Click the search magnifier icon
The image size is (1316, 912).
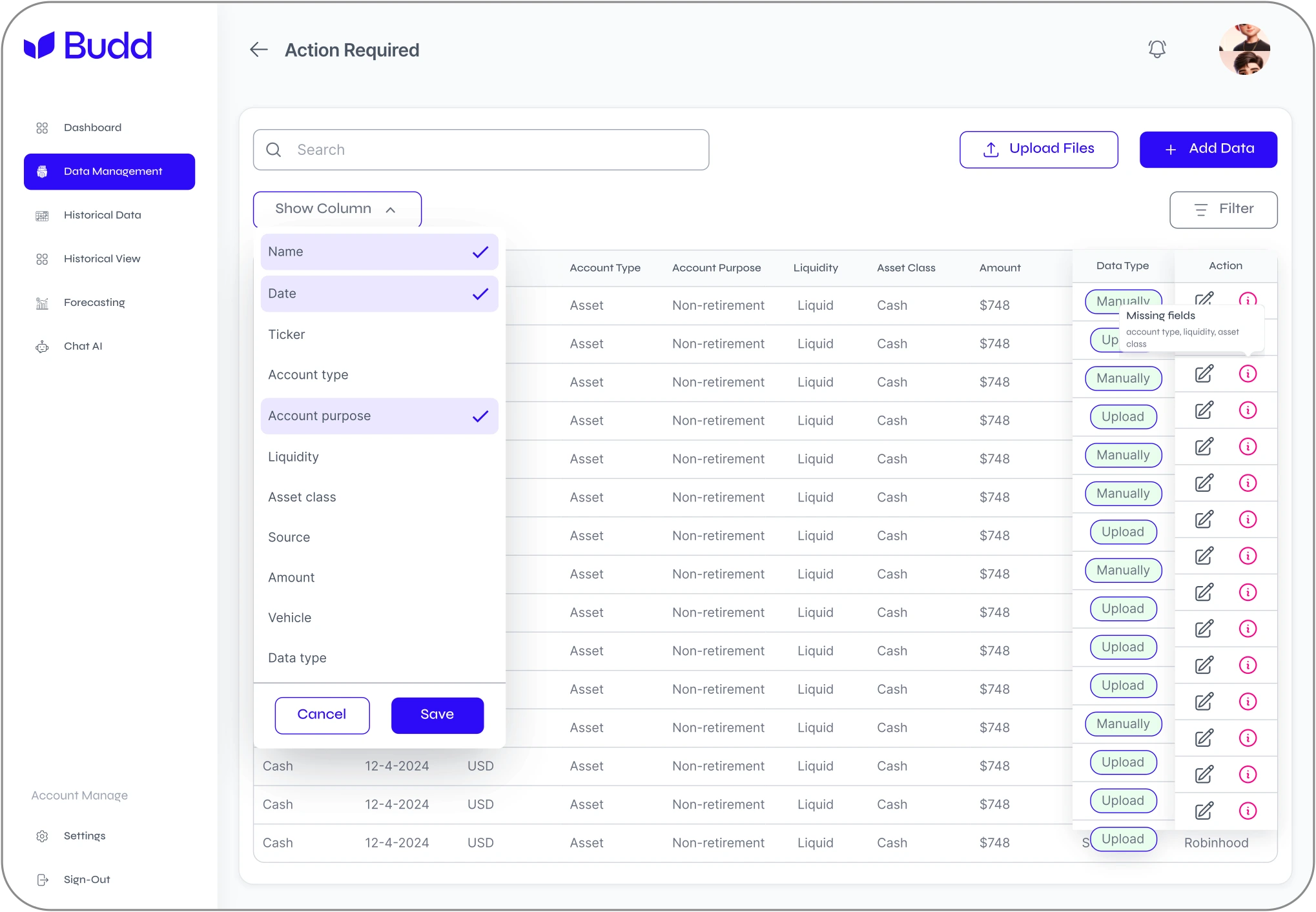274,150
